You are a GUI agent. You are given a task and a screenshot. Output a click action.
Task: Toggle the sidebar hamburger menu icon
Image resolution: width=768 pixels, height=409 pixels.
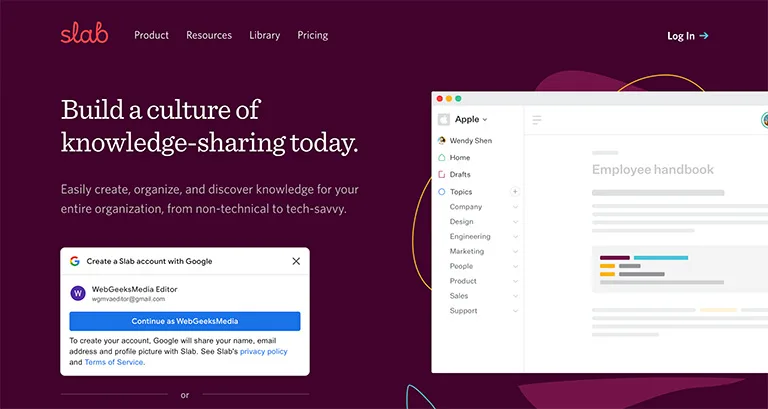pos(537,120)
